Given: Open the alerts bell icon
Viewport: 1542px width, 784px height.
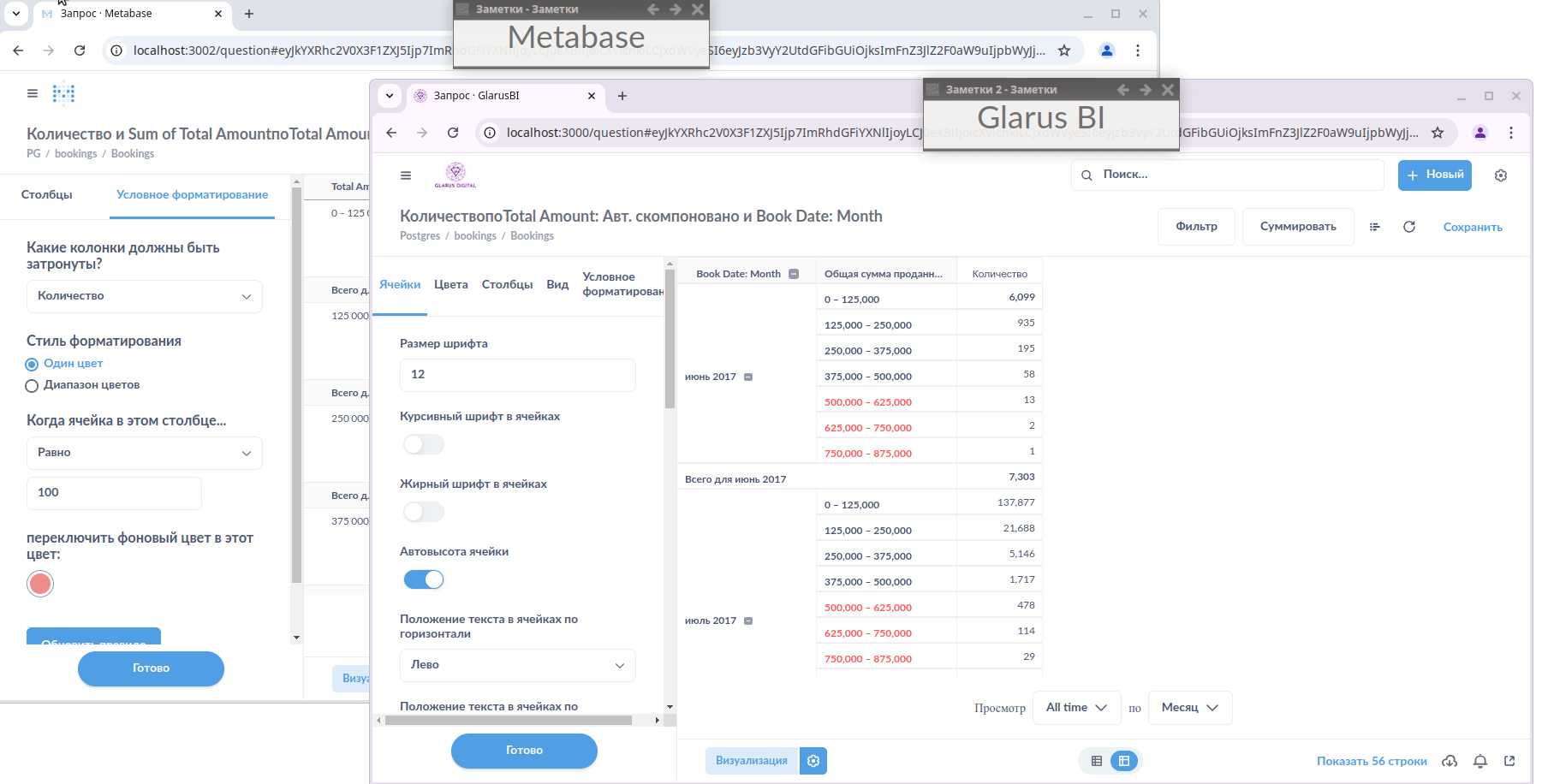Looking at the screenshot, I should point(1479,761).
